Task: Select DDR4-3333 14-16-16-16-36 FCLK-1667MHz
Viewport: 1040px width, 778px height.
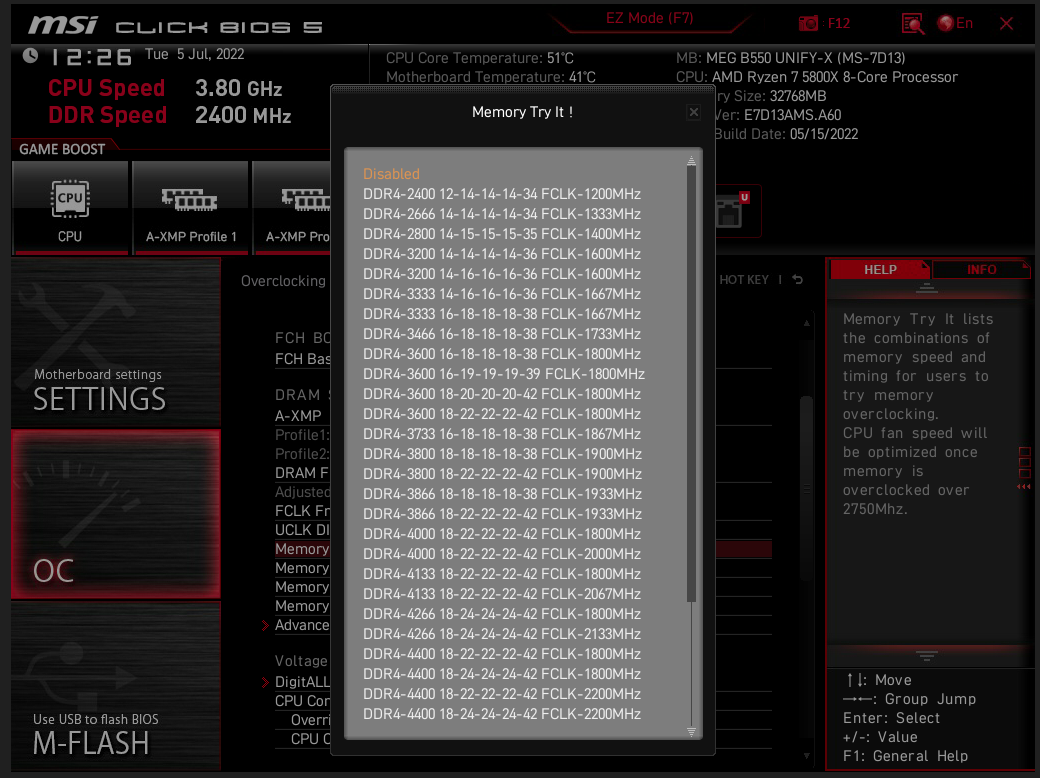Action: (502, 294)
